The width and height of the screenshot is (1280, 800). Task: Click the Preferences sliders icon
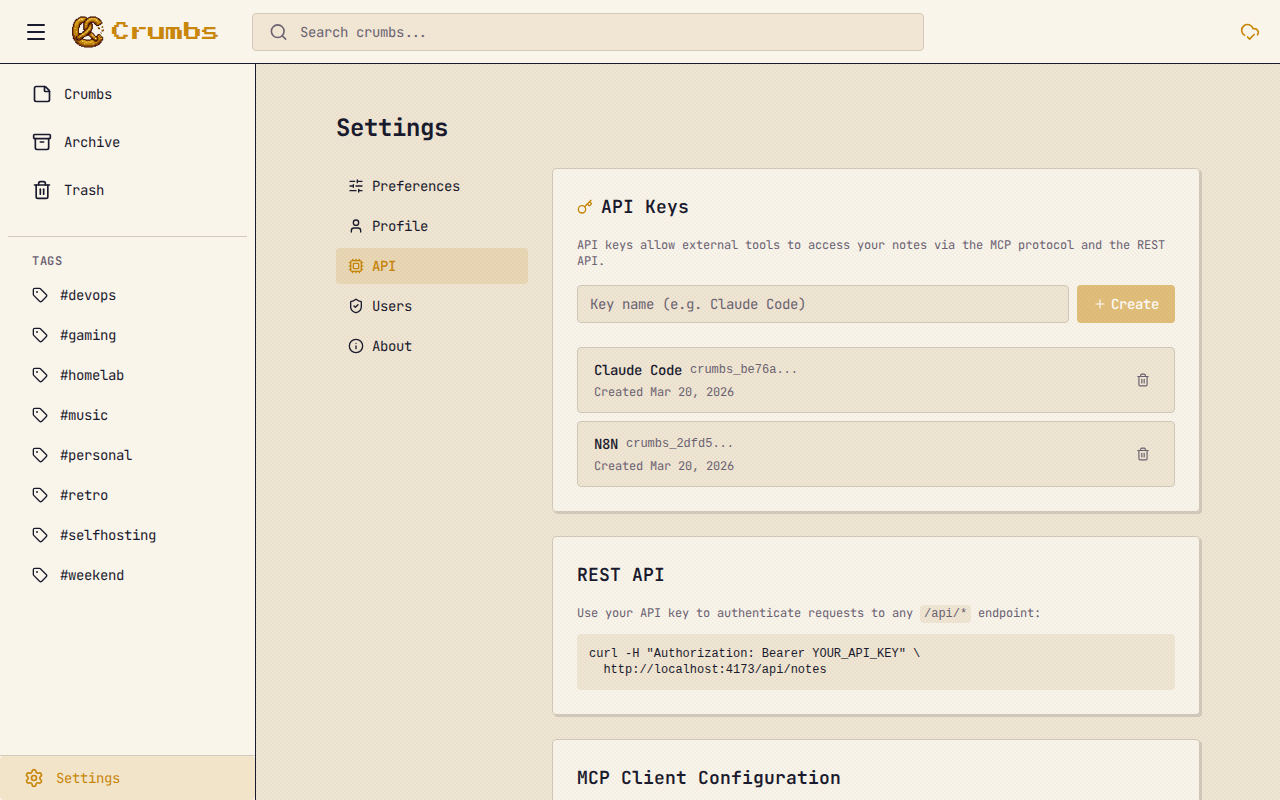coord(356,186)
